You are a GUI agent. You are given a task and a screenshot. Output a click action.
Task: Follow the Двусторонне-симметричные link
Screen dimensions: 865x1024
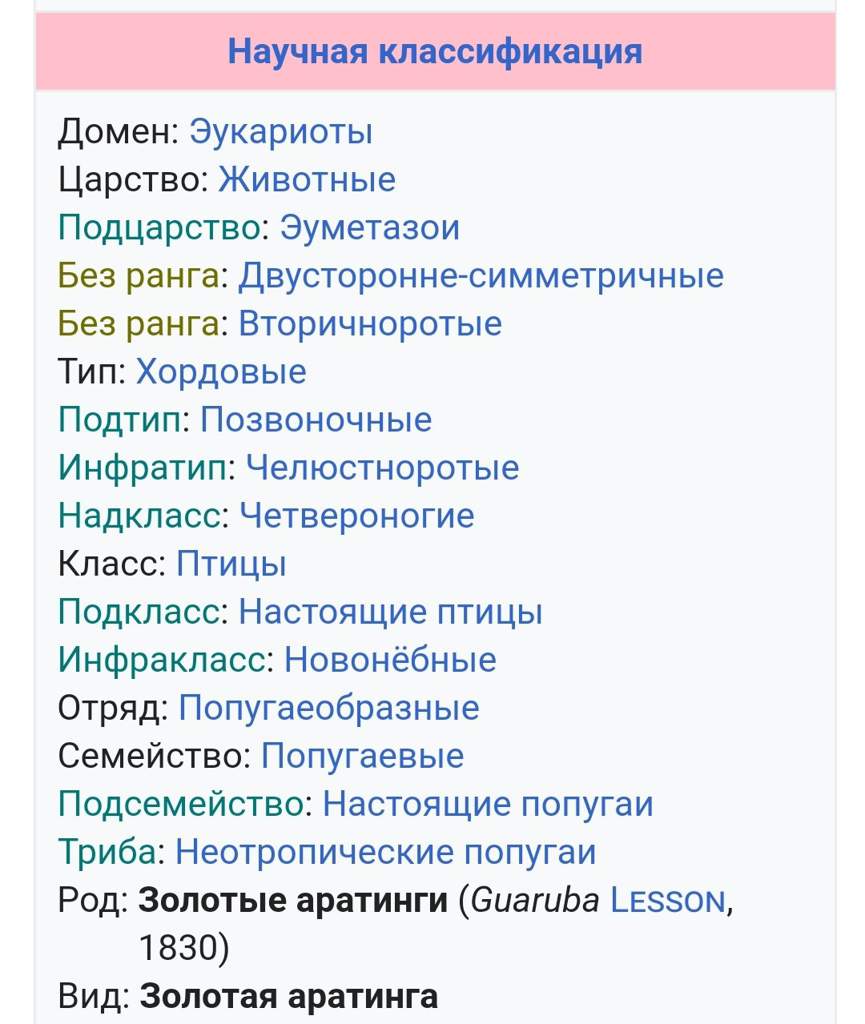(x=480, y=275)
